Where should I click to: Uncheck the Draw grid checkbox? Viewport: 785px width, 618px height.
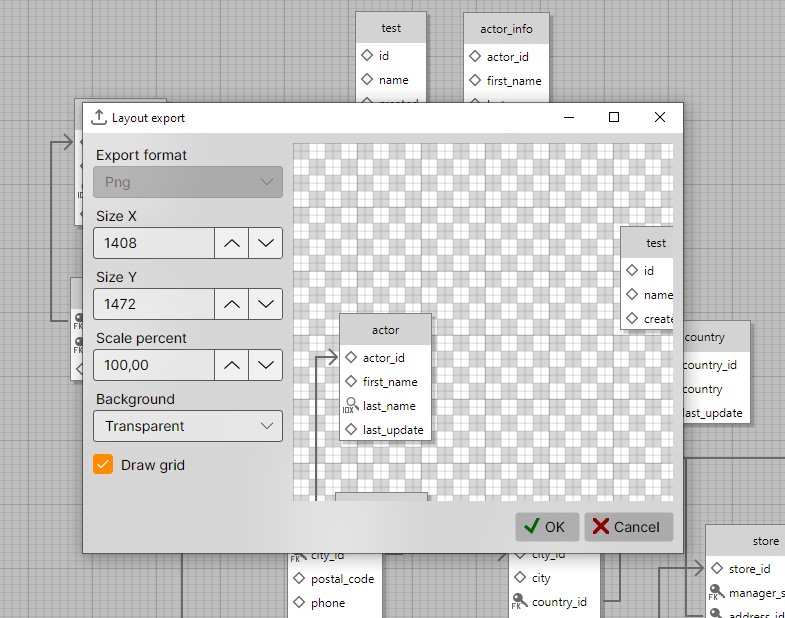[103, 465]
